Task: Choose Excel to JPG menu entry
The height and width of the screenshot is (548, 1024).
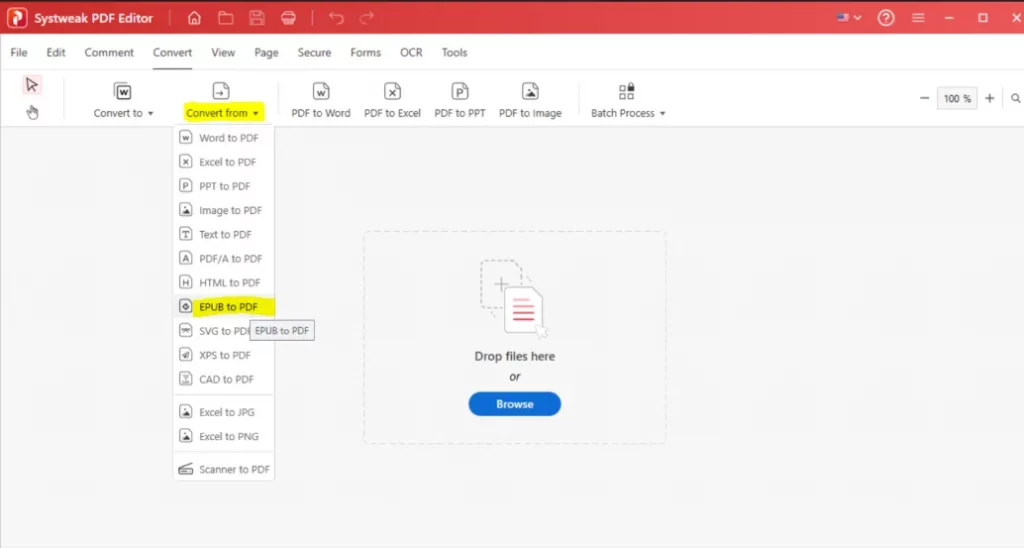Action: (x=224, y=412)
